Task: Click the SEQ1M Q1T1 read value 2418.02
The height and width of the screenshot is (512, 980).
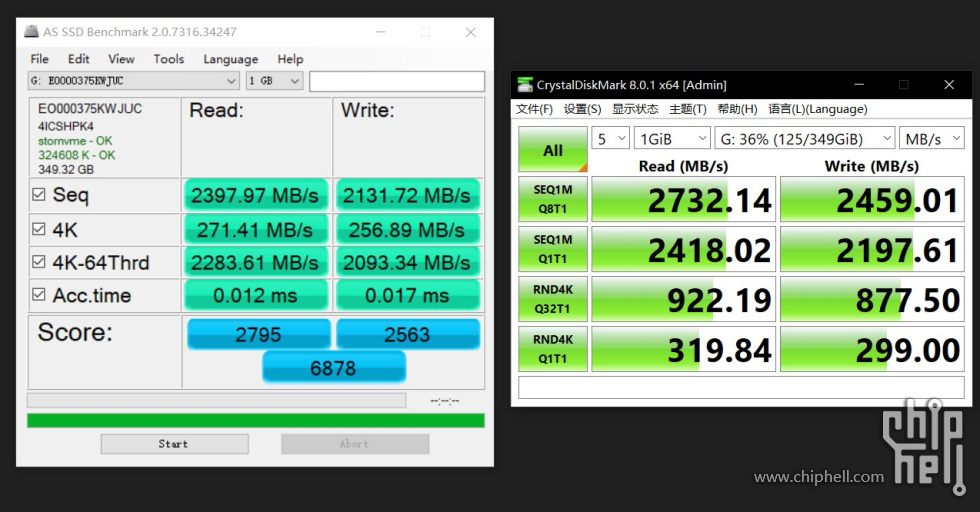Action: coord(683,249)
